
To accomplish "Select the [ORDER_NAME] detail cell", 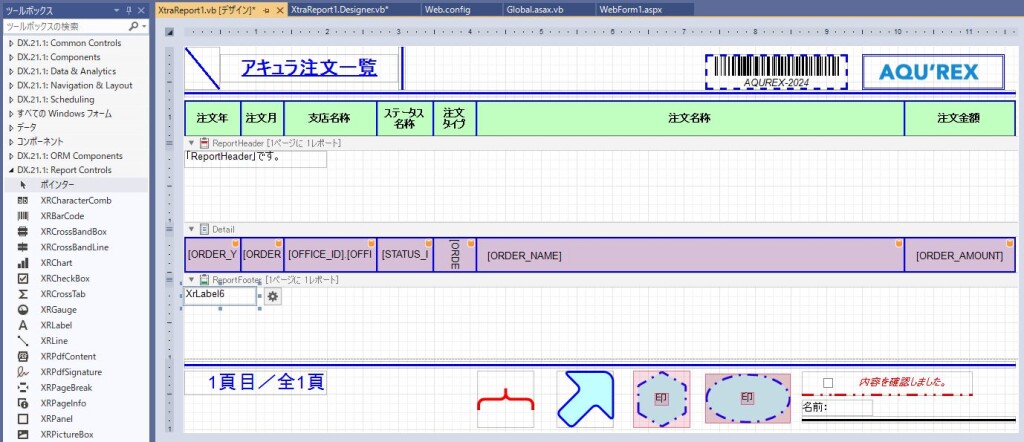I will pos(690,255).
